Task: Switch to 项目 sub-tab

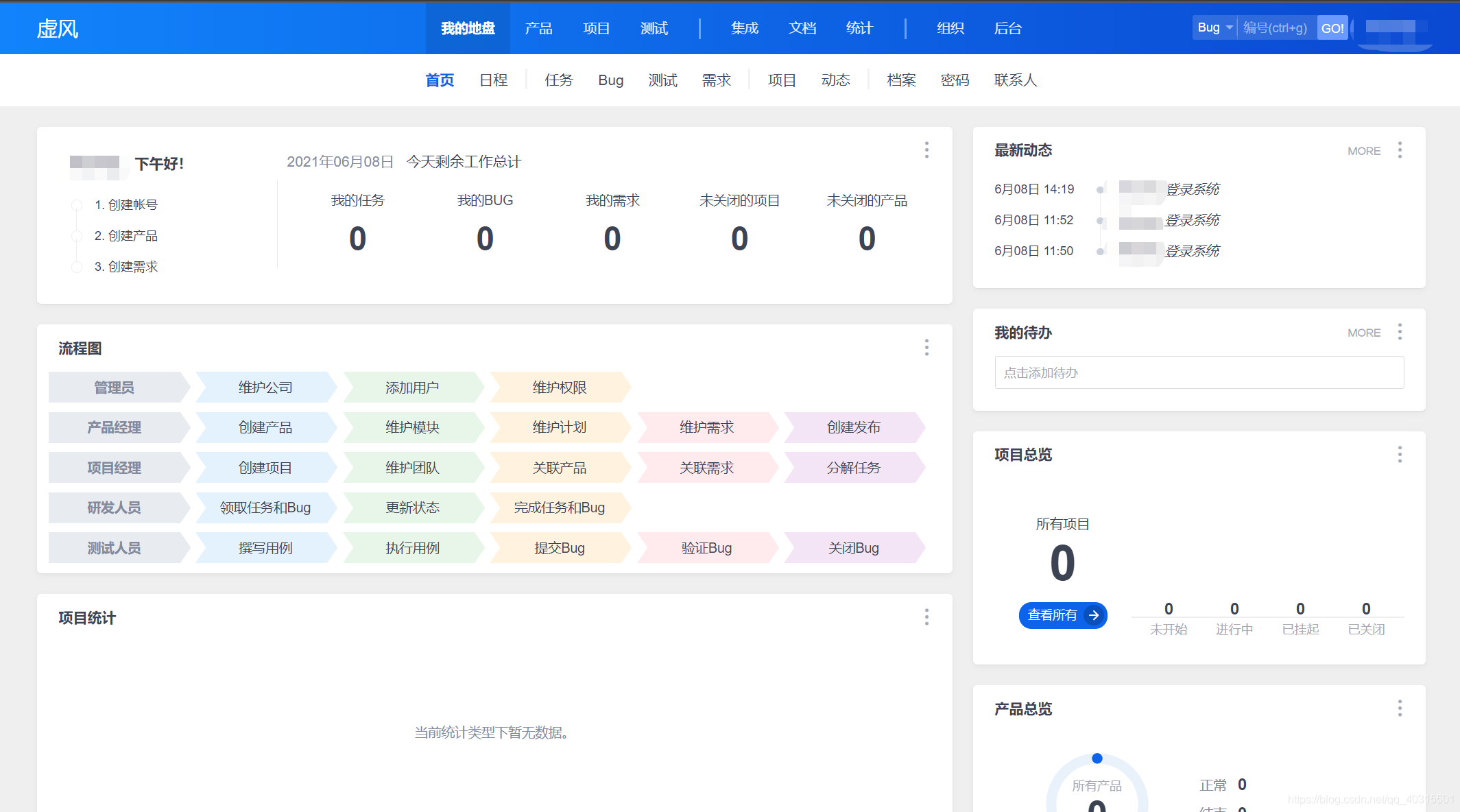Action: click(x=782, y=80)
